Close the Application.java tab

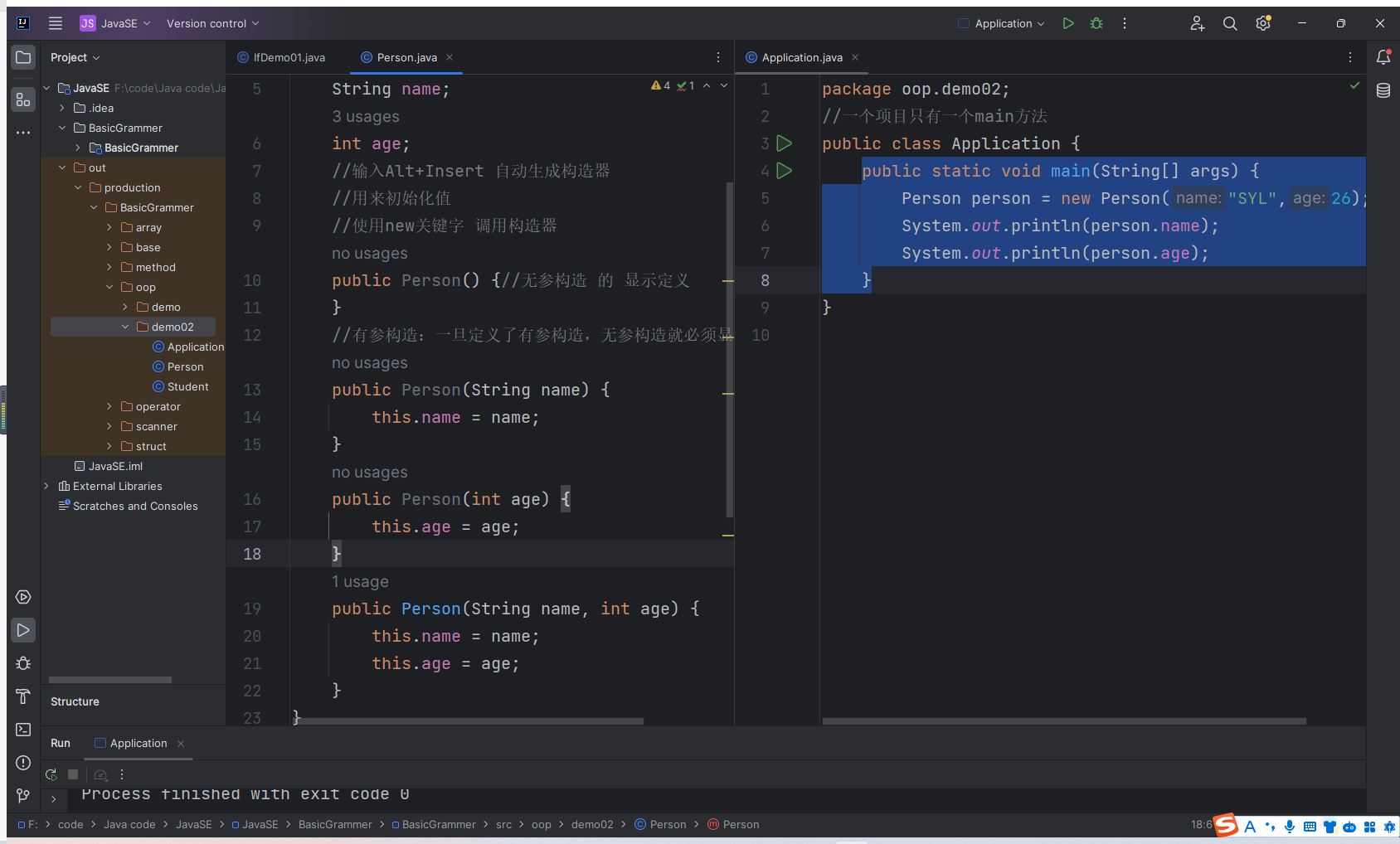pos(855,57)
